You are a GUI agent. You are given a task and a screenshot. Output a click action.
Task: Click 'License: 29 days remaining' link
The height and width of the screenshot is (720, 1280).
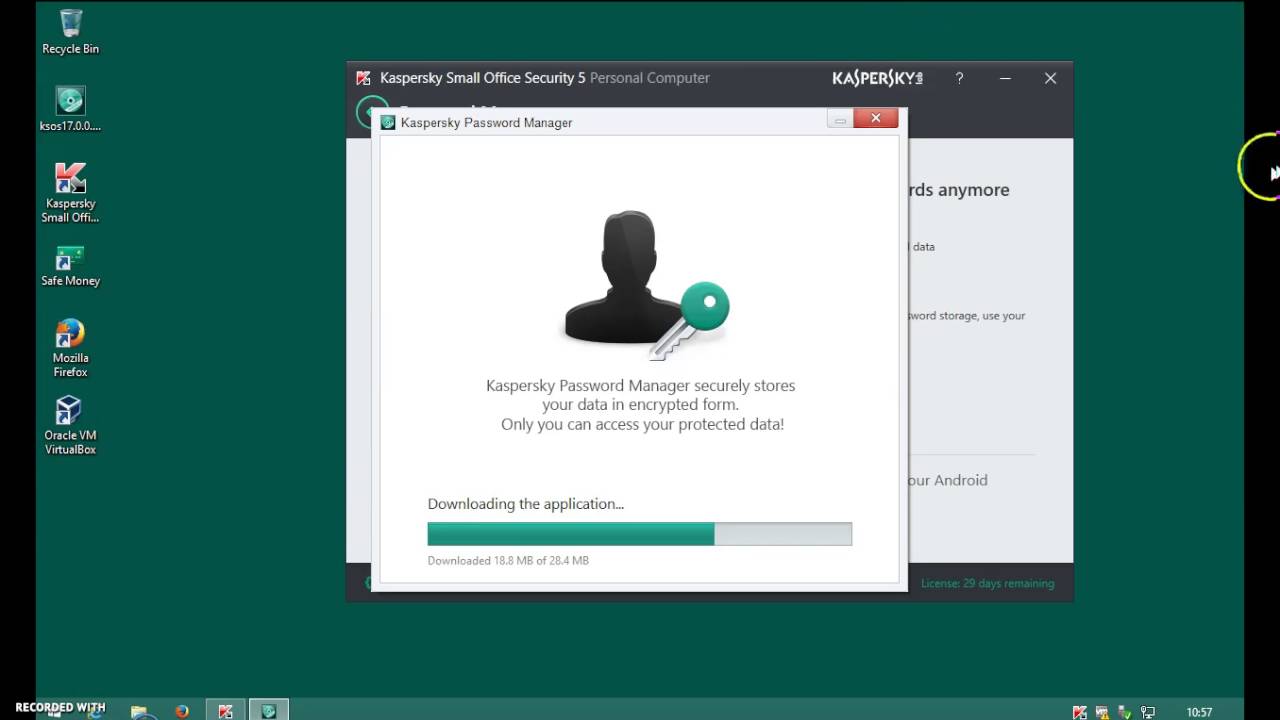pyautogui.click(x=987, y=583)
